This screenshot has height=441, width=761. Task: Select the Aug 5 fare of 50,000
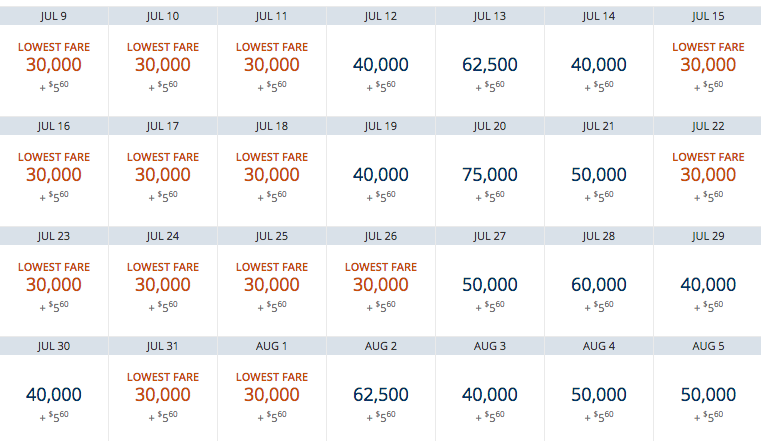pos(708,395)
